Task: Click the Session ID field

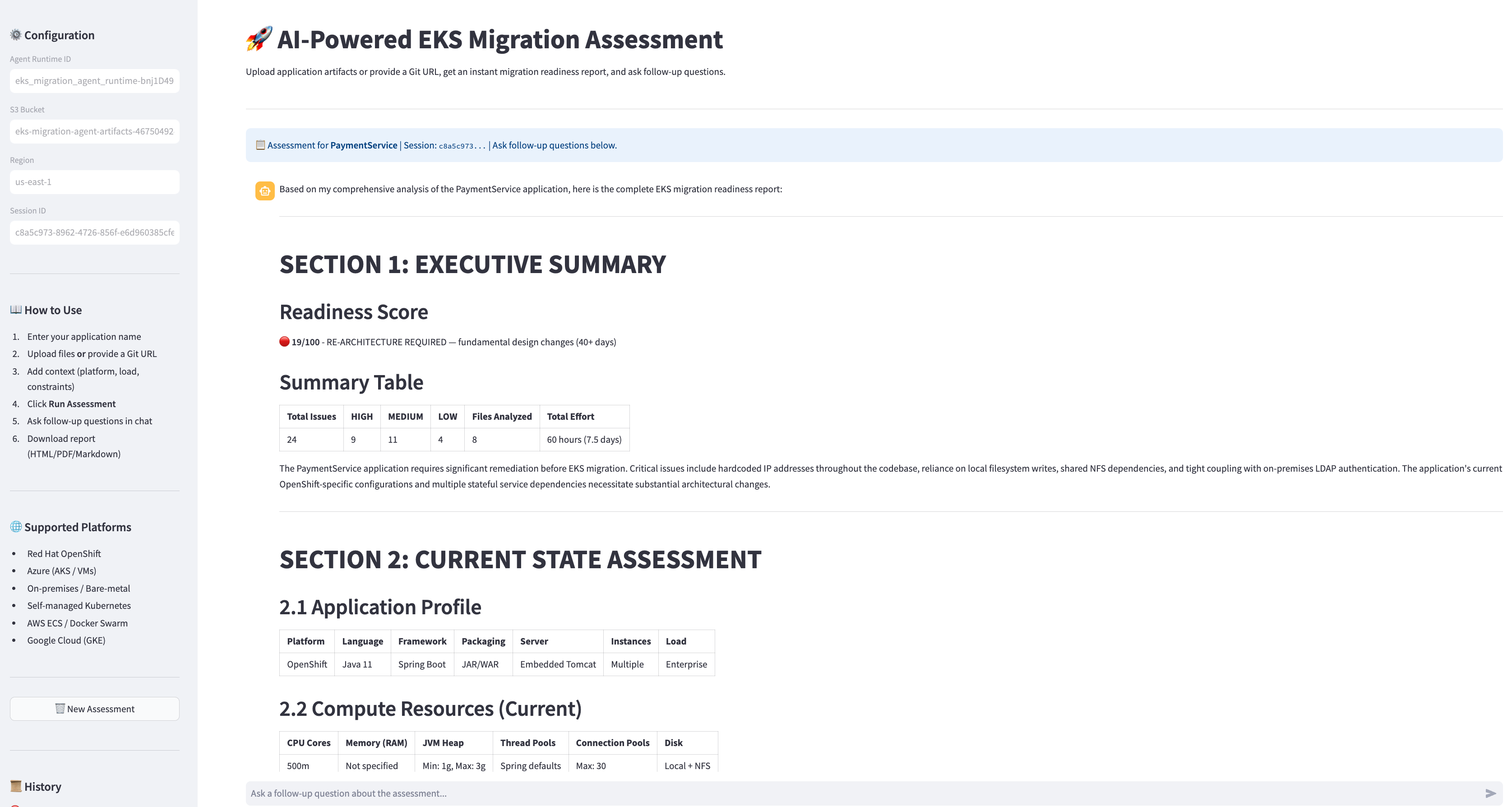Action: pyautogui.click(x=94, y=232)
